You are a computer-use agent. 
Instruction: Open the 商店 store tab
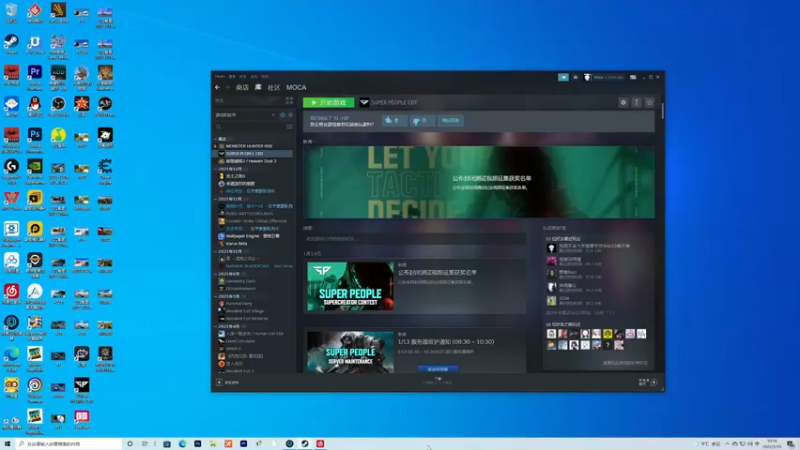[242, 87]
